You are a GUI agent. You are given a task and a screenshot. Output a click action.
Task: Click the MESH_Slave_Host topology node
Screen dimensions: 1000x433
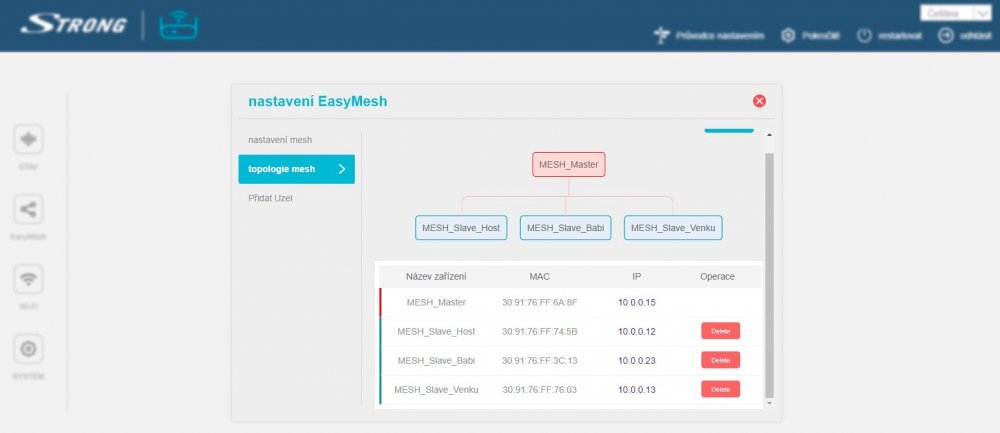[x=461, y=228]
